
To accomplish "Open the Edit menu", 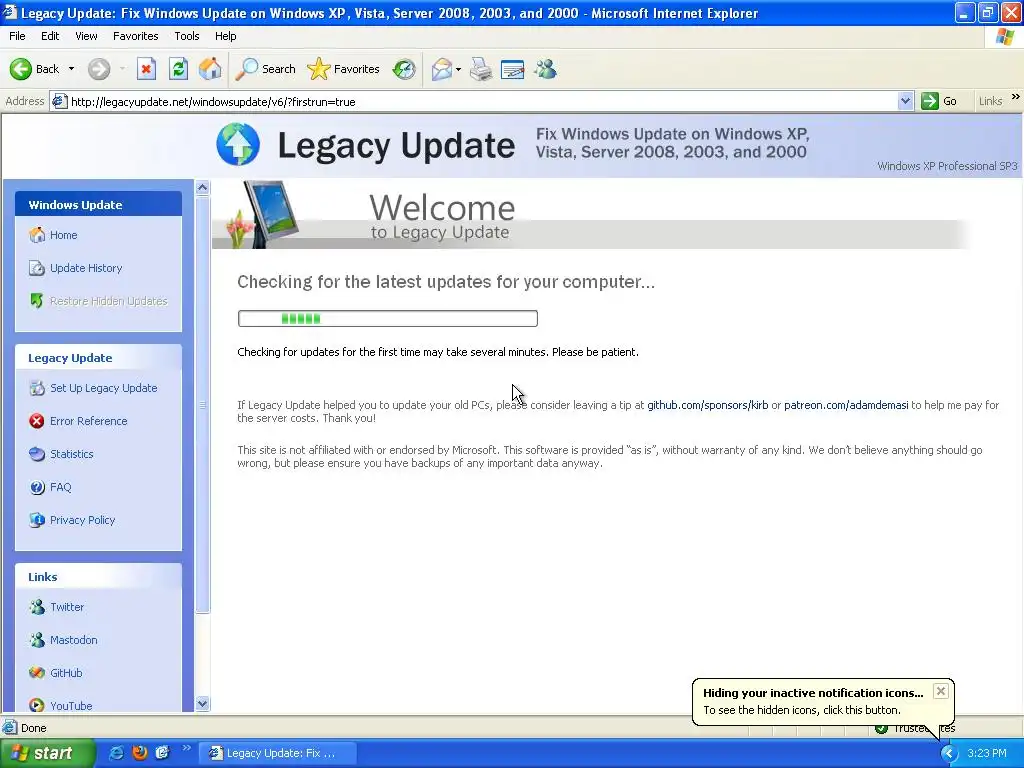I will [50, 36].
